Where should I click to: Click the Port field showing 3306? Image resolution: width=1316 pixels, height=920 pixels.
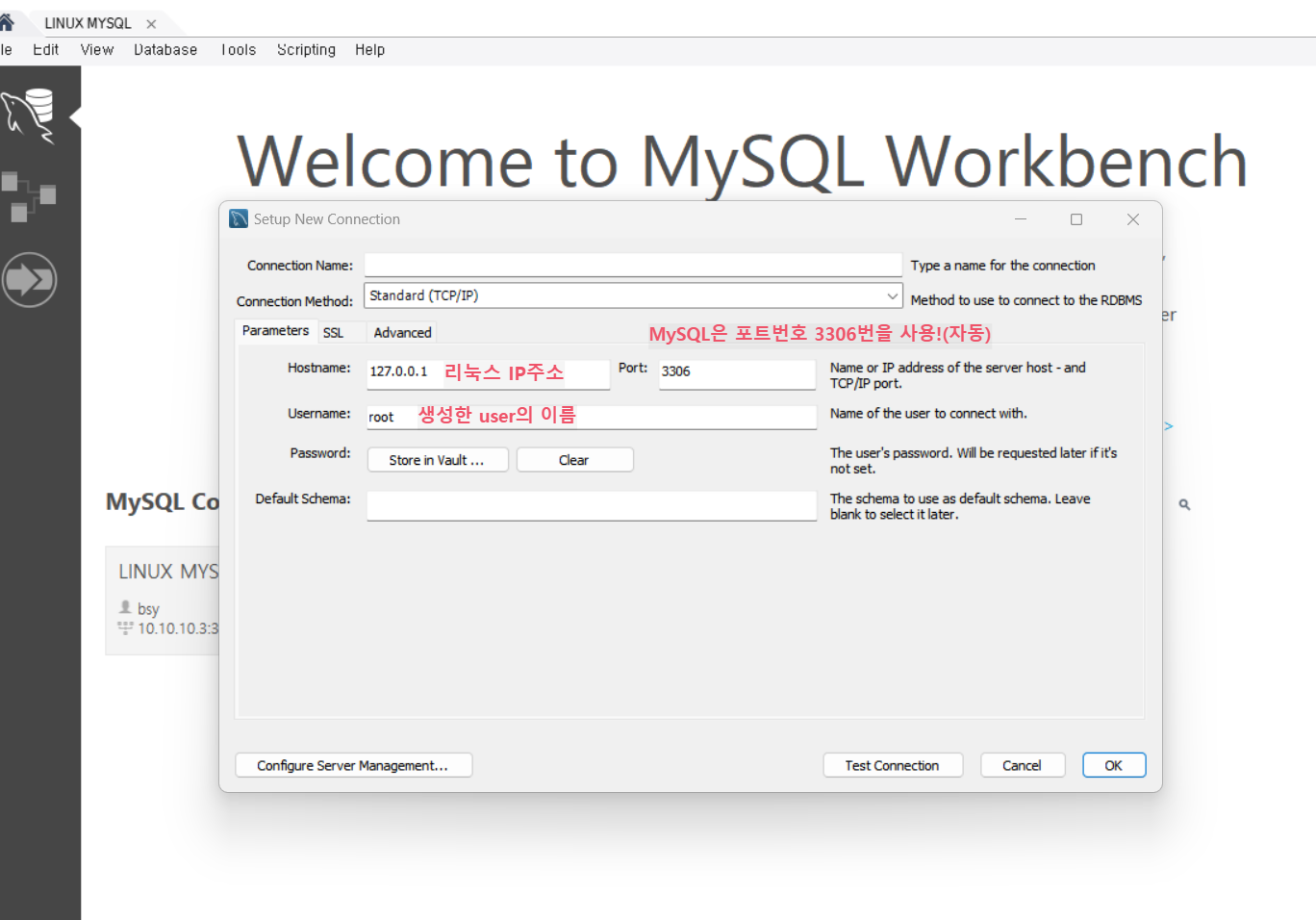[x=737, y=373]
